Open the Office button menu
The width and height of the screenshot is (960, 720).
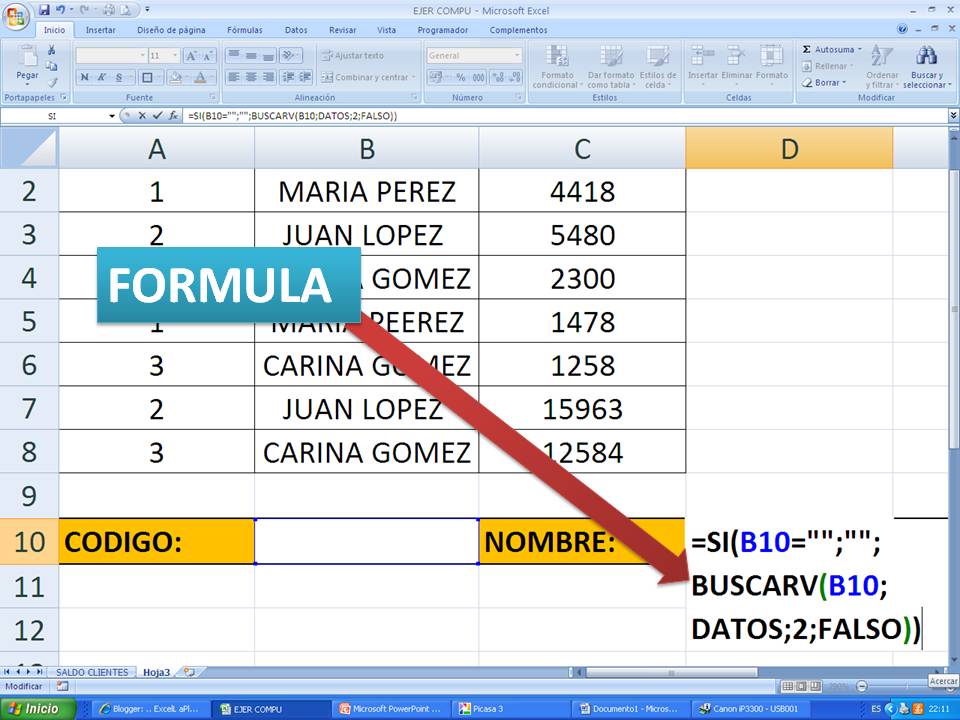16,16
